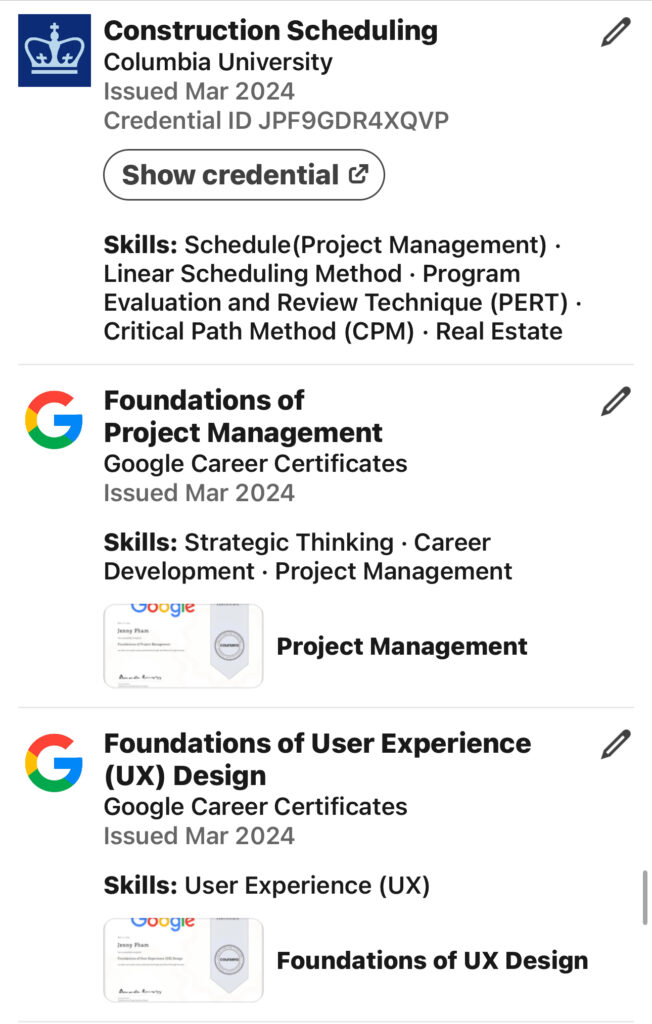
Task: Open the Project Management certificate thumbnail
Action: (x=184, y=646)
